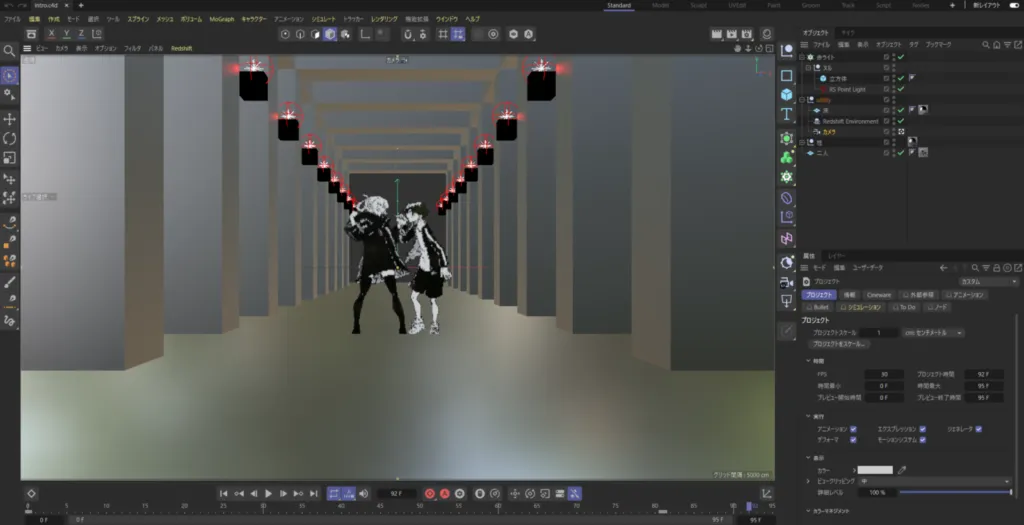Open the MoGraph menu
This screenshot has height=525, width=1024.
222,19
